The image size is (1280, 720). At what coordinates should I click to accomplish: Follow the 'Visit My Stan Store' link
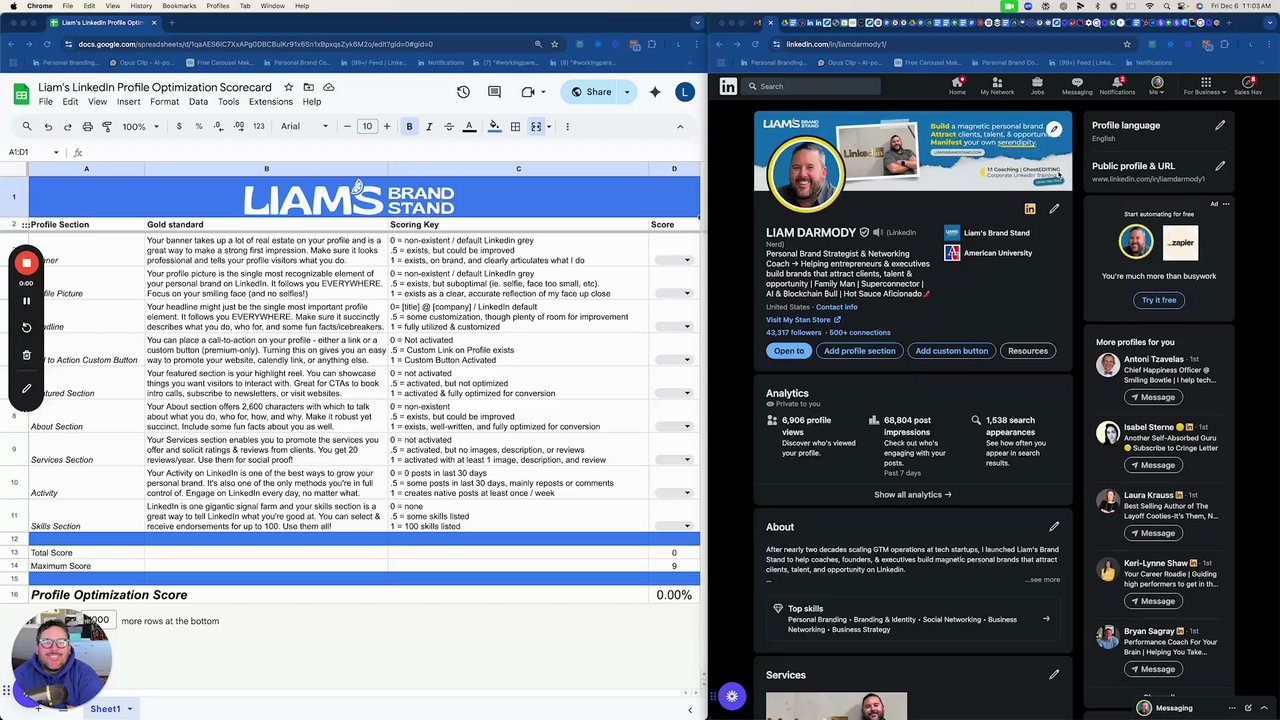(803, 320)
